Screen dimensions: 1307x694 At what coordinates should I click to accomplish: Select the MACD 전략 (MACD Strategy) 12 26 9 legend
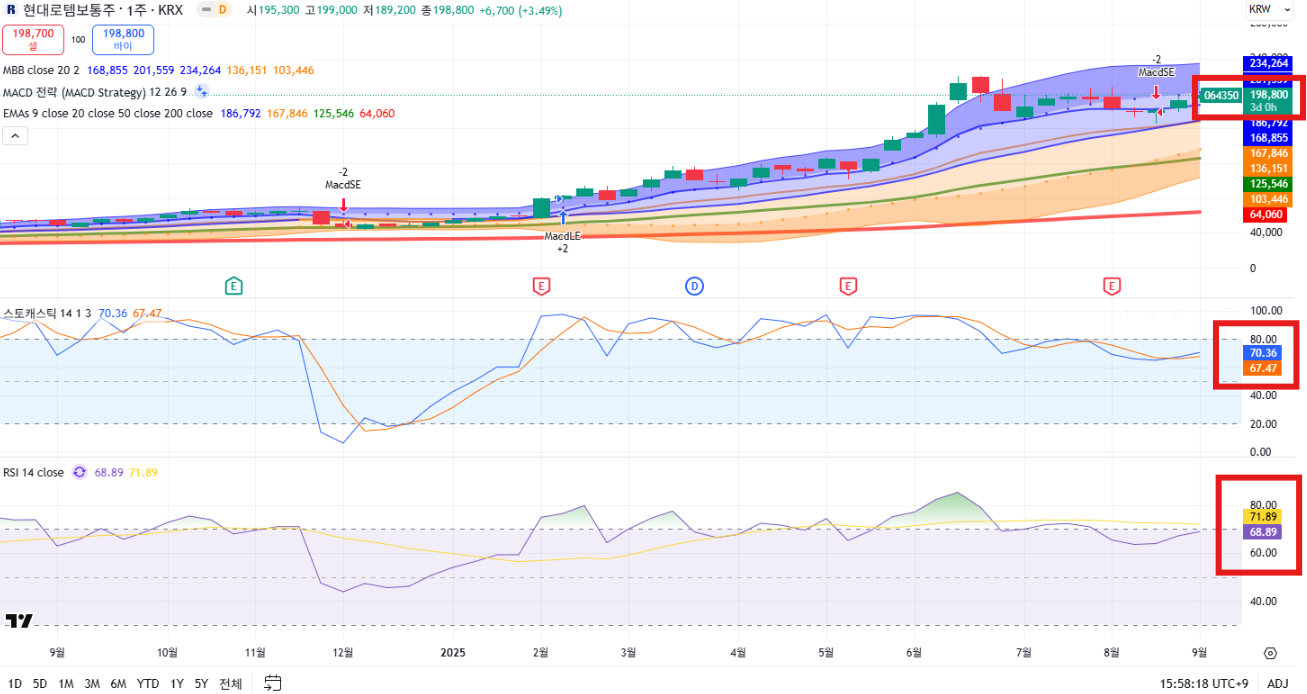point(95,92)
